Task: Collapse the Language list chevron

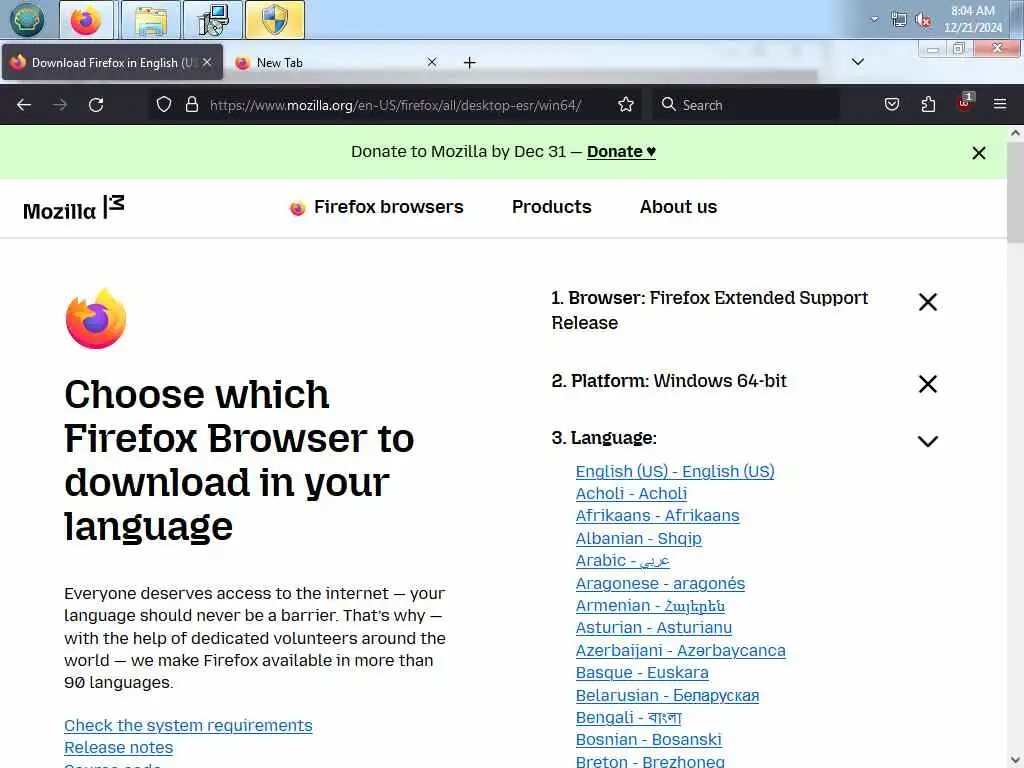Action: pos(927,441)
